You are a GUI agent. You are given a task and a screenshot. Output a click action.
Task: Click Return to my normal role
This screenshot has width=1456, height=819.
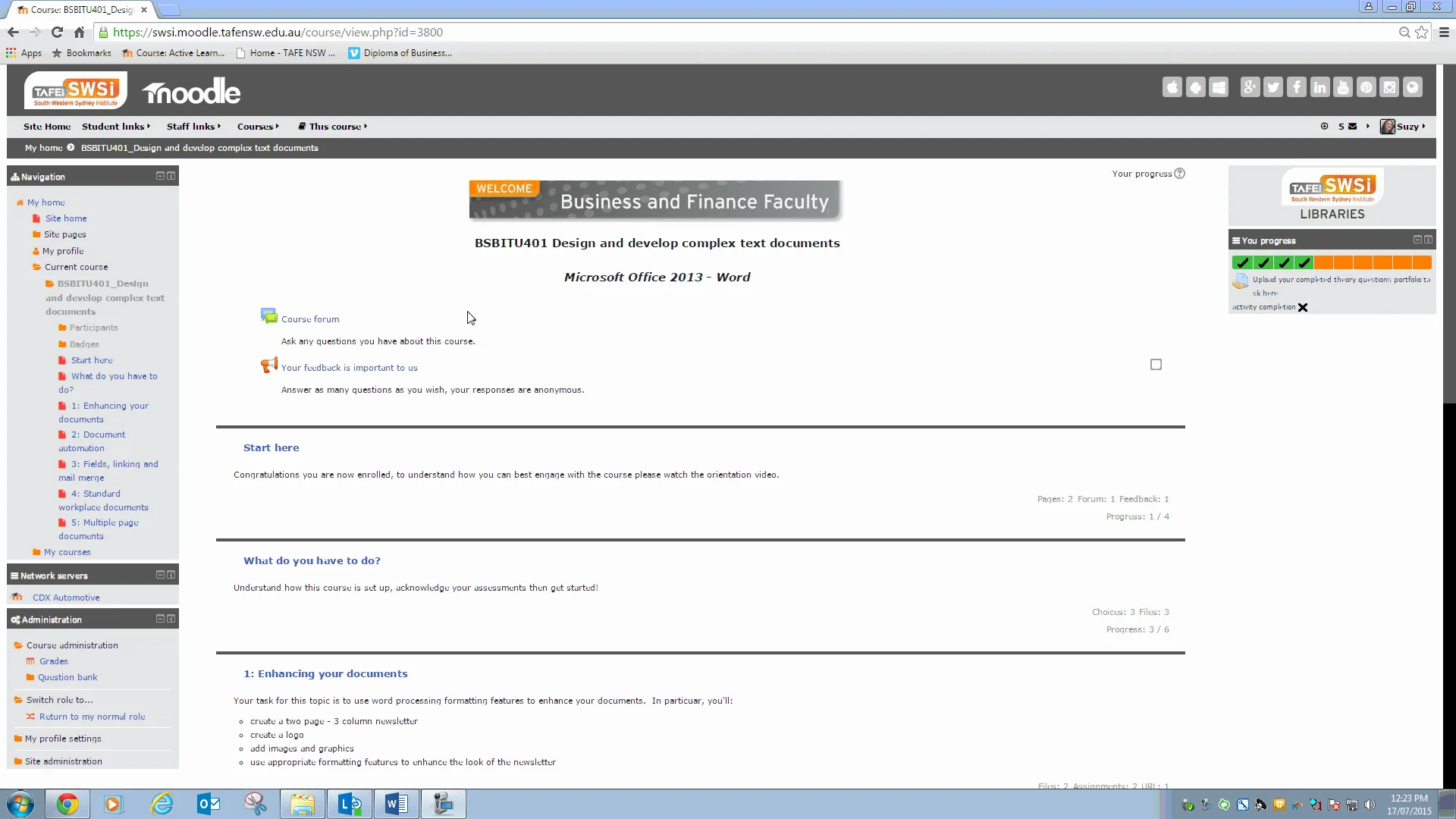click(92, 717)
